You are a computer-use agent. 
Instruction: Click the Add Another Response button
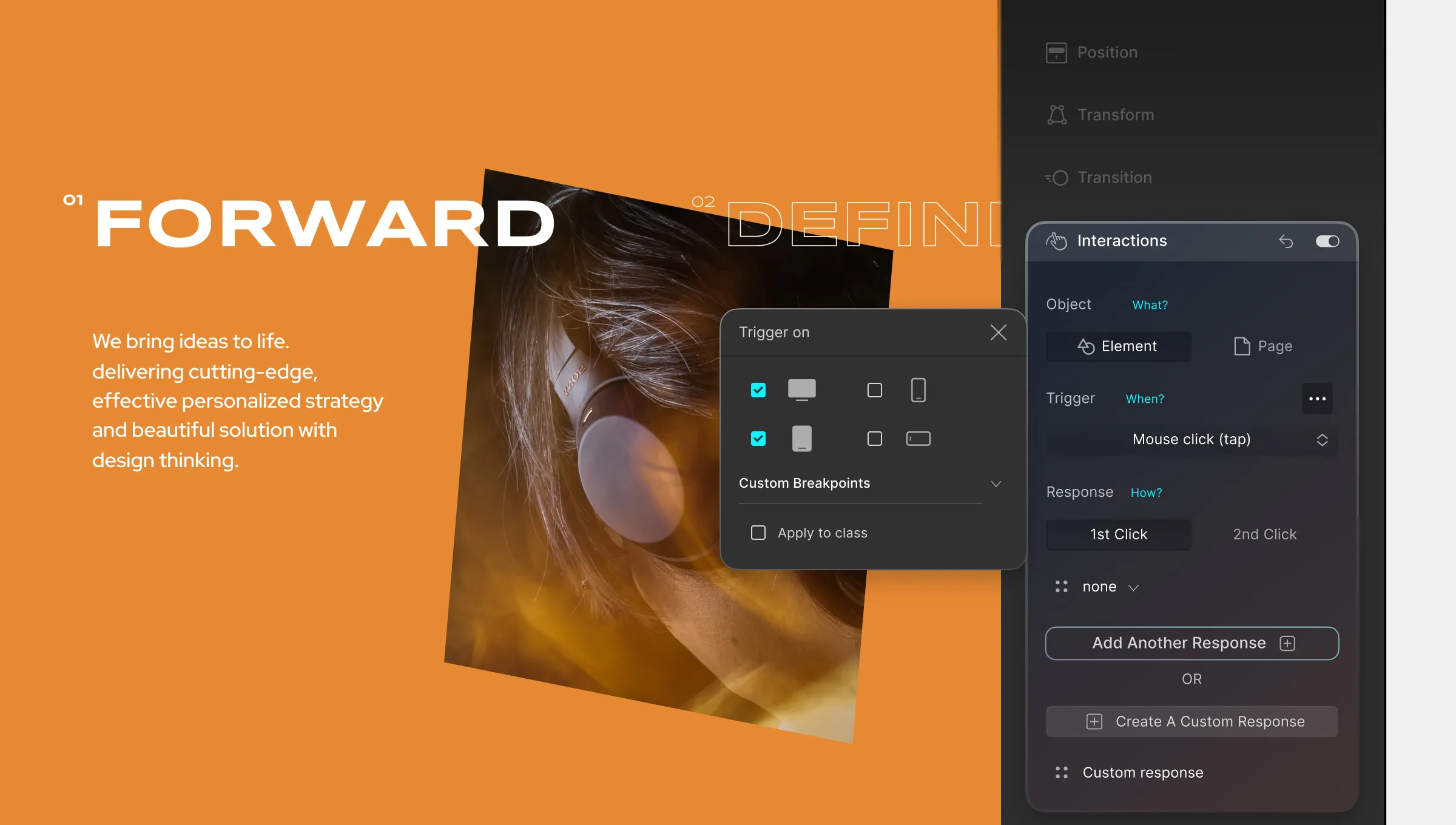pyautogui.click(x=1192, y=642)
